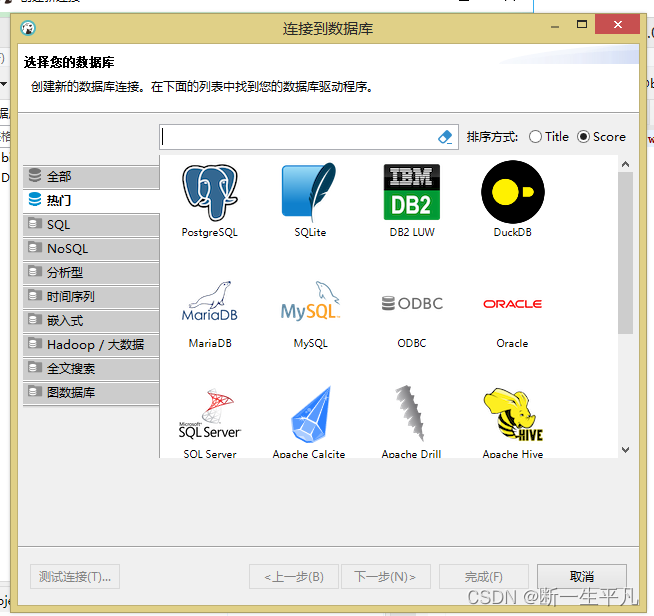Cancel the dialog with 取消

582,576
